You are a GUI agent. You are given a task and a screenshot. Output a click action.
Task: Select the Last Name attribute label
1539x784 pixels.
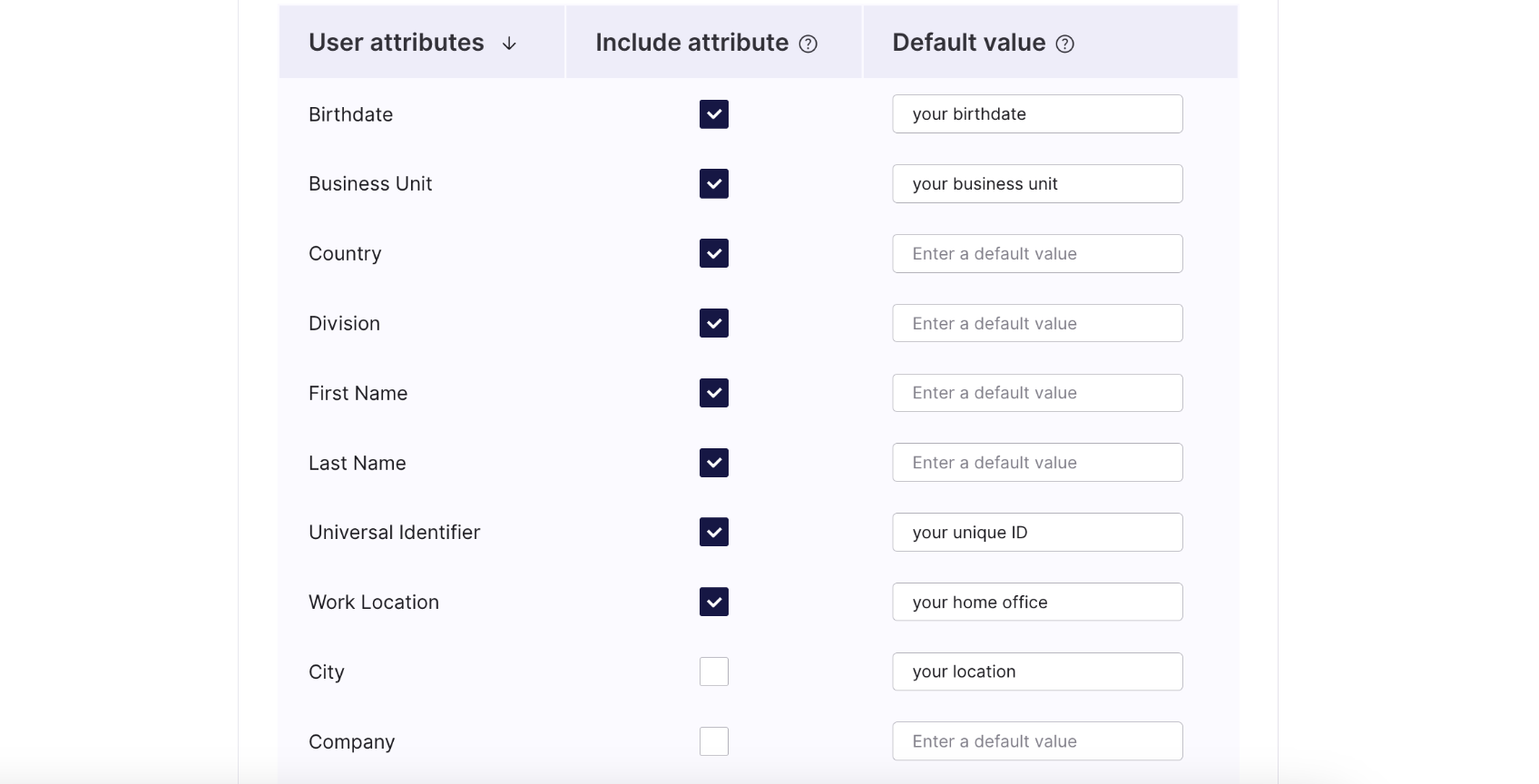(x=357, y=463)
